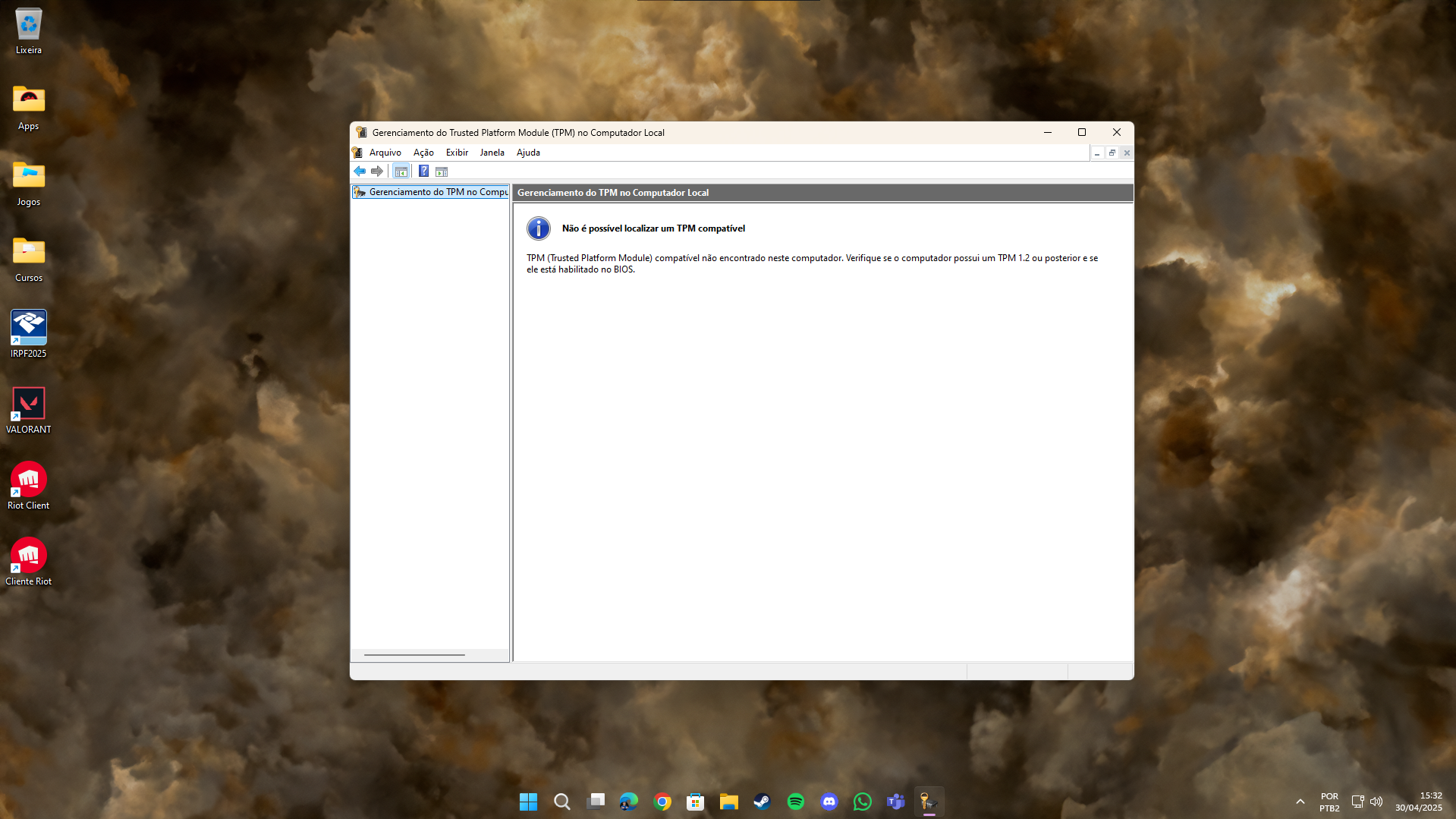
Task: Open the Ação menu
Action: [423, 153]
